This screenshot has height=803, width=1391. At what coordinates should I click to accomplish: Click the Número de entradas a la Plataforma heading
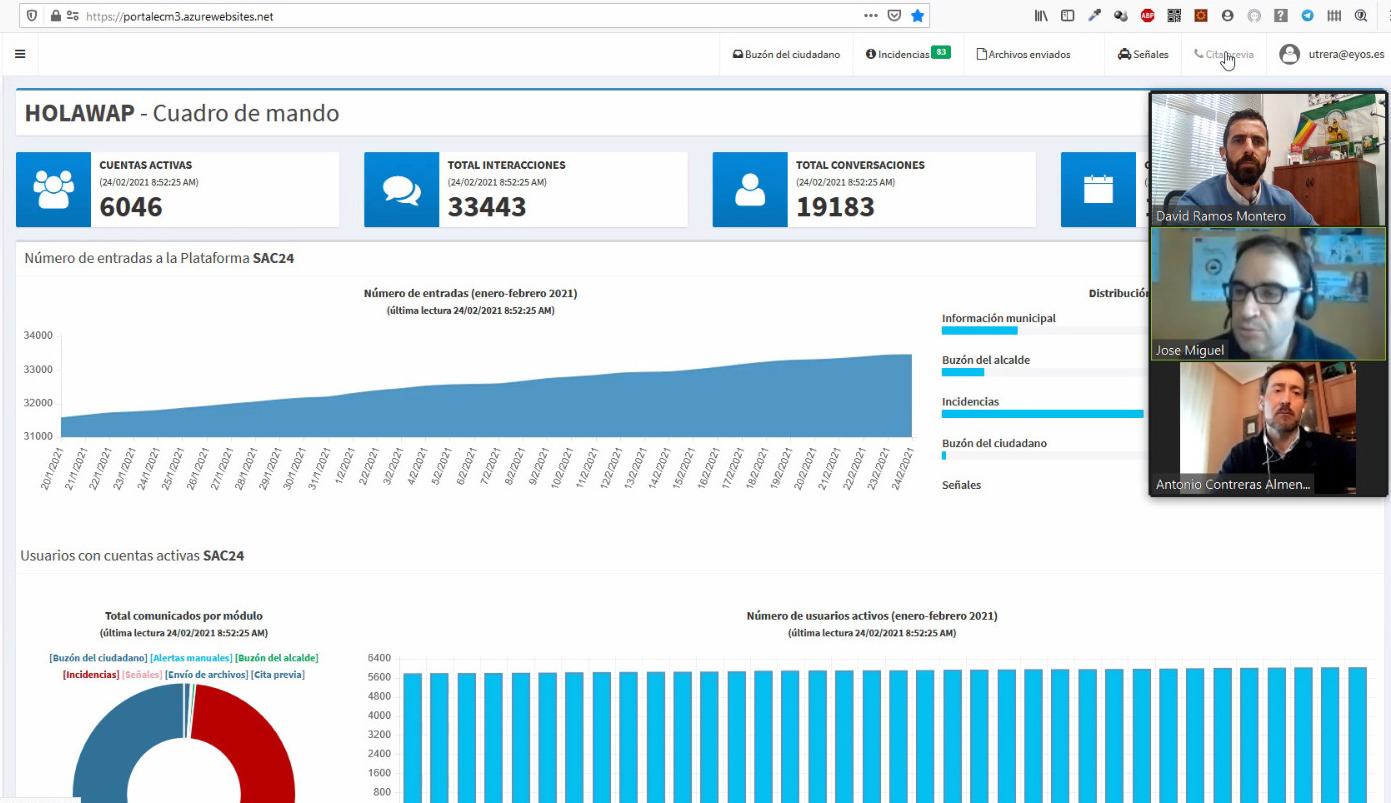click(159, 258)
